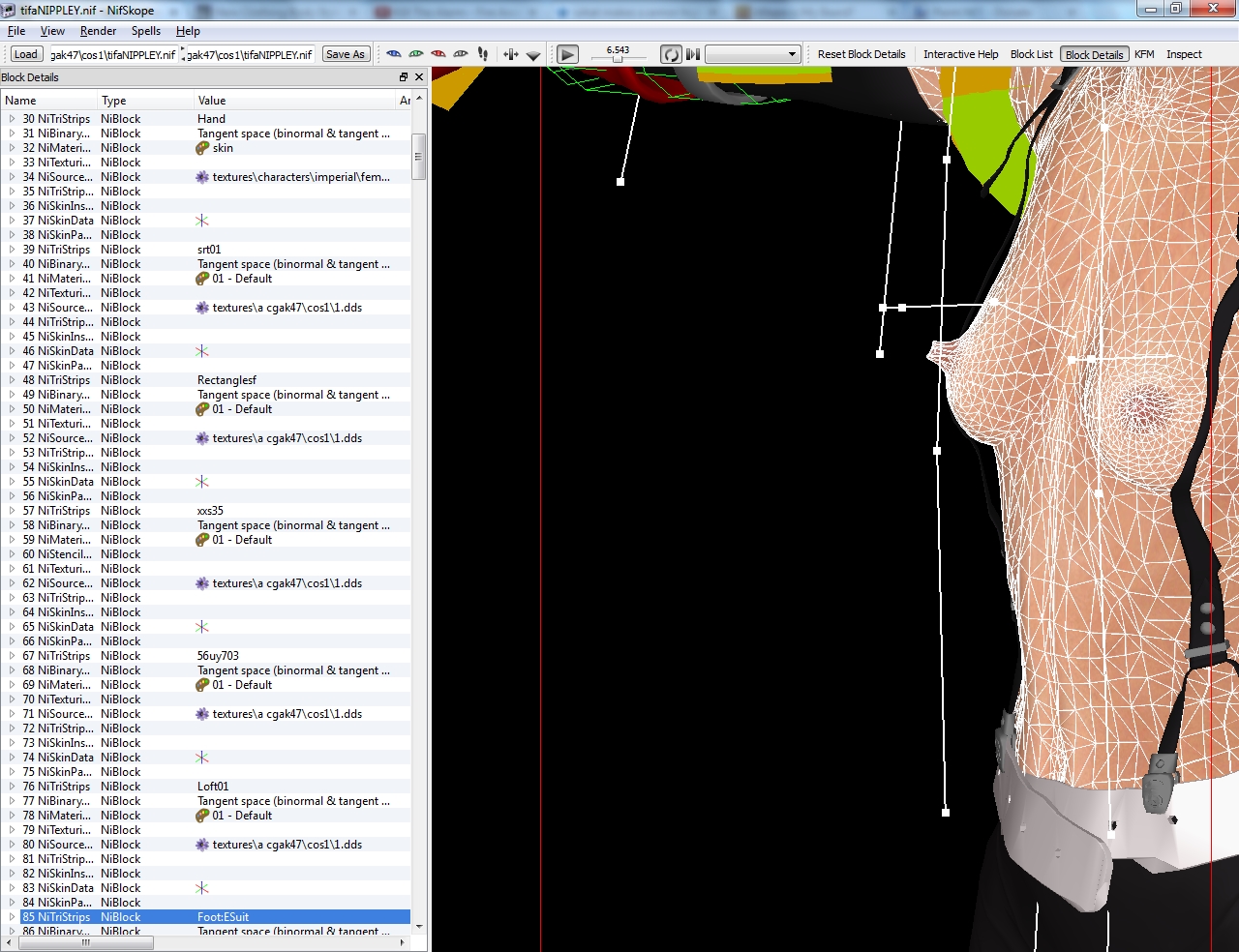Click material palette icon in row 69

click(202, 685)
